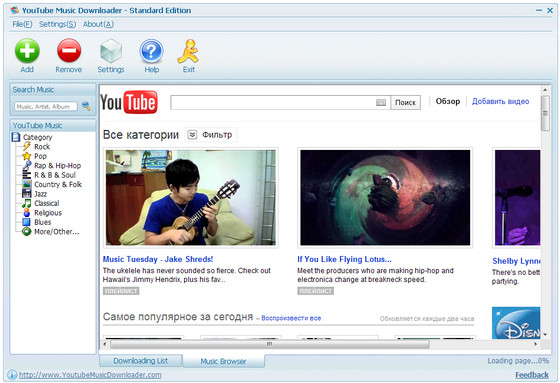Open the Feedback link
560x383 pixels.
pyautogui.click(x=532, y=375)
